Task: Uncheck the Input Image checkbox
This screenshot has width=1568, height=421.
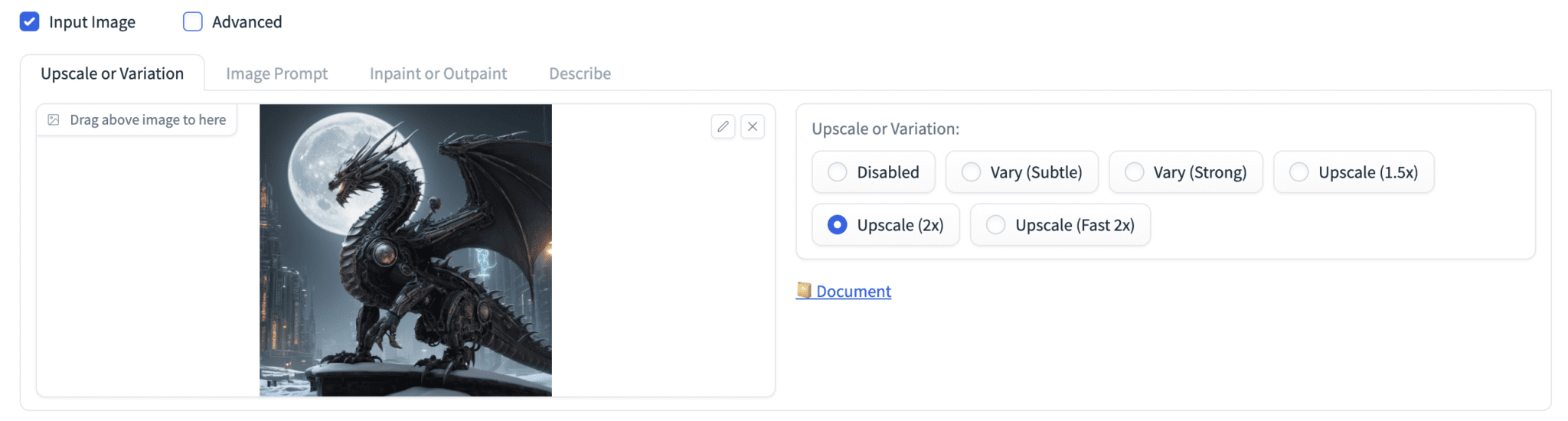Action: pos(30,21)
